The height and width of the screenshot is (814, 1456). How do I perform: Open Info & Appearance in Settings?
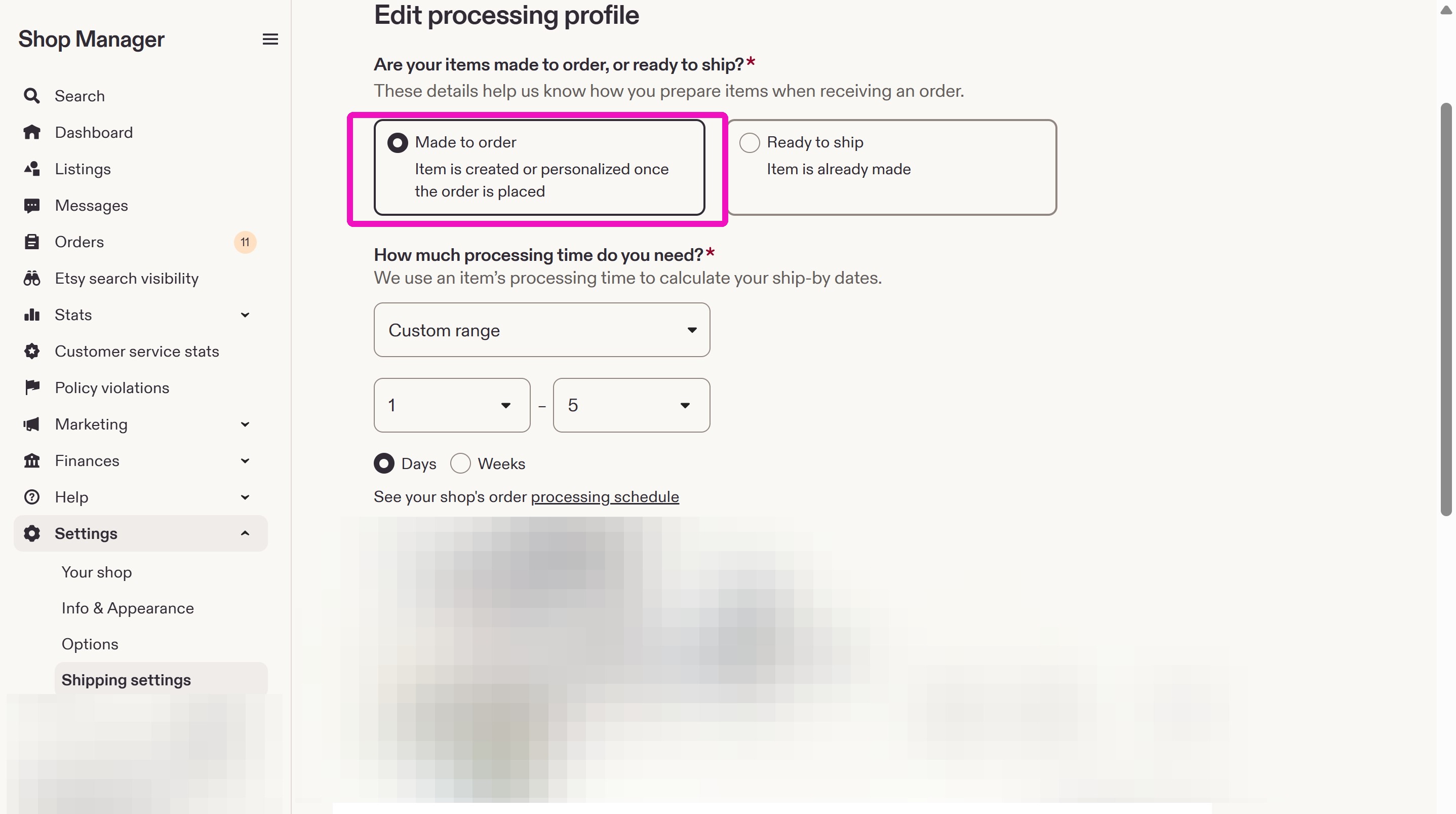coord(128,608)
